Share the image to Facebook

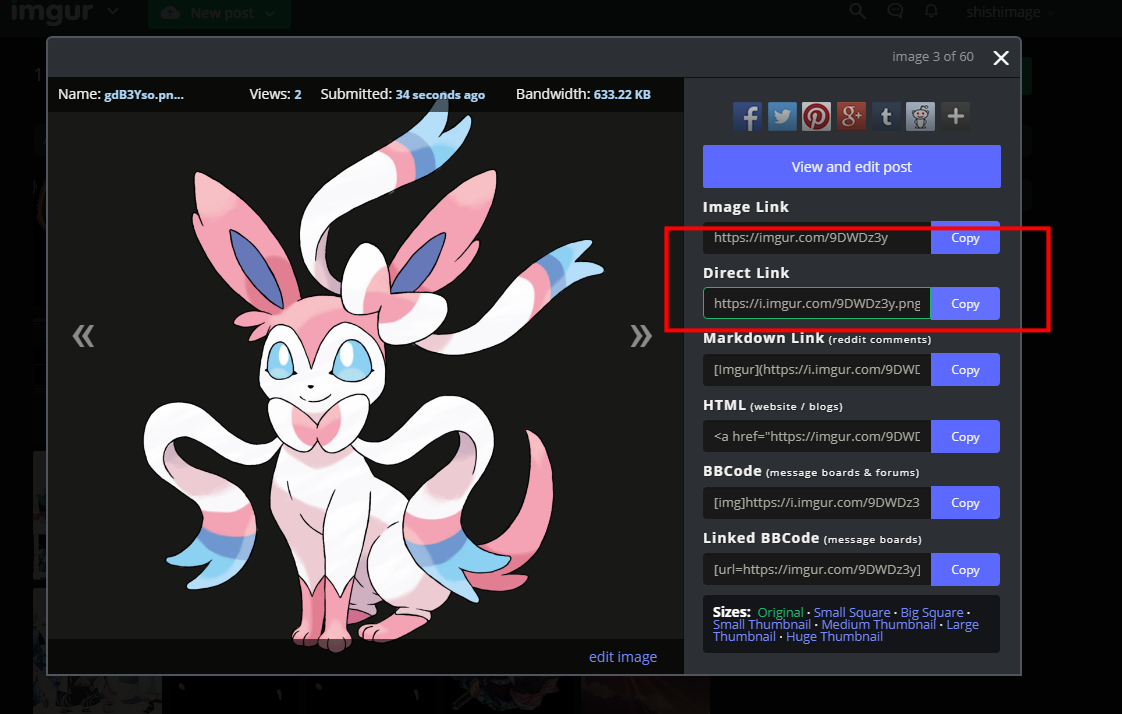pos(747,116)
